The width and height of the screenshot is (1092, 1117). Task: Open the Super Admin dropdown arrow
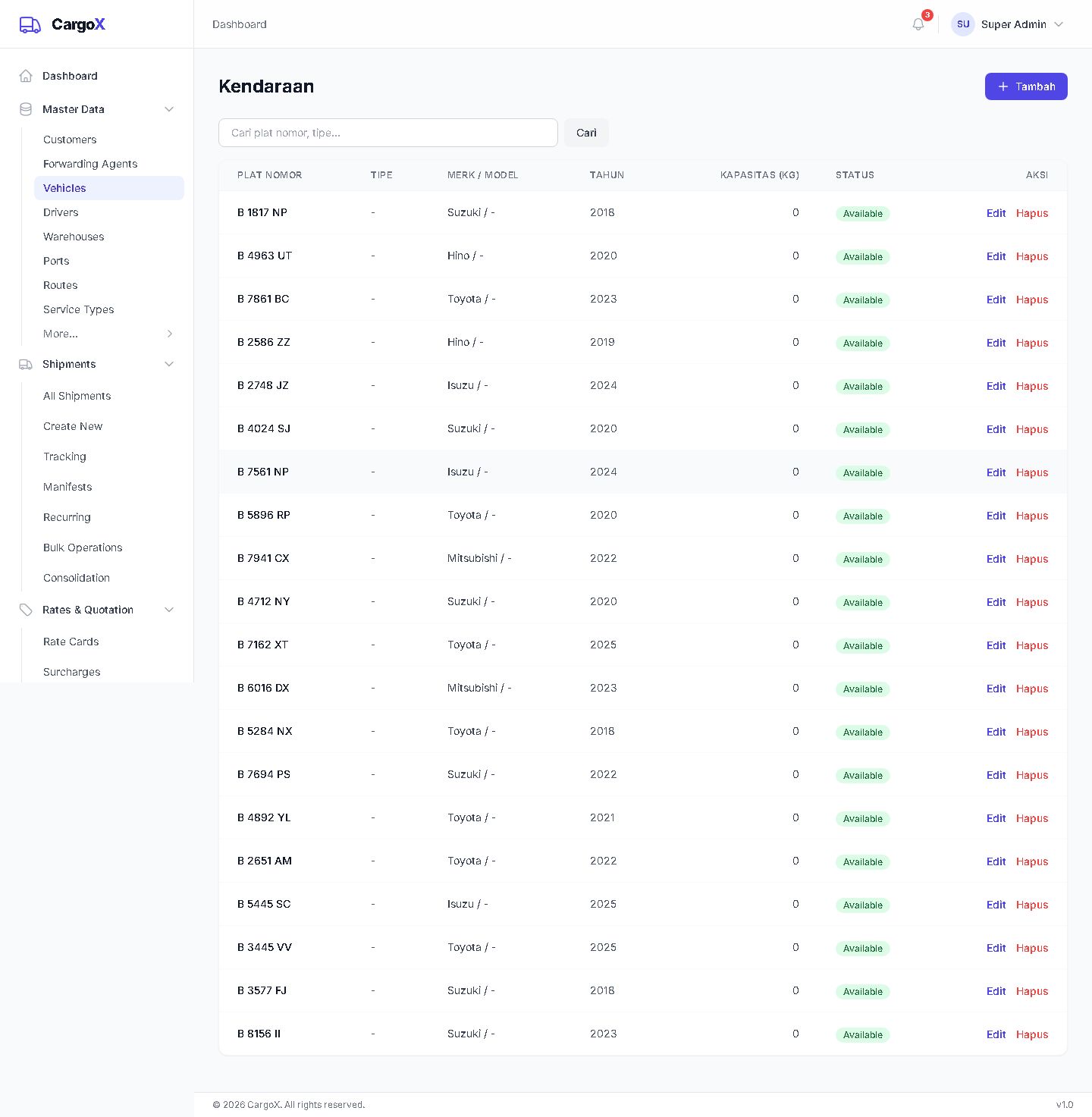(1059, 24)
